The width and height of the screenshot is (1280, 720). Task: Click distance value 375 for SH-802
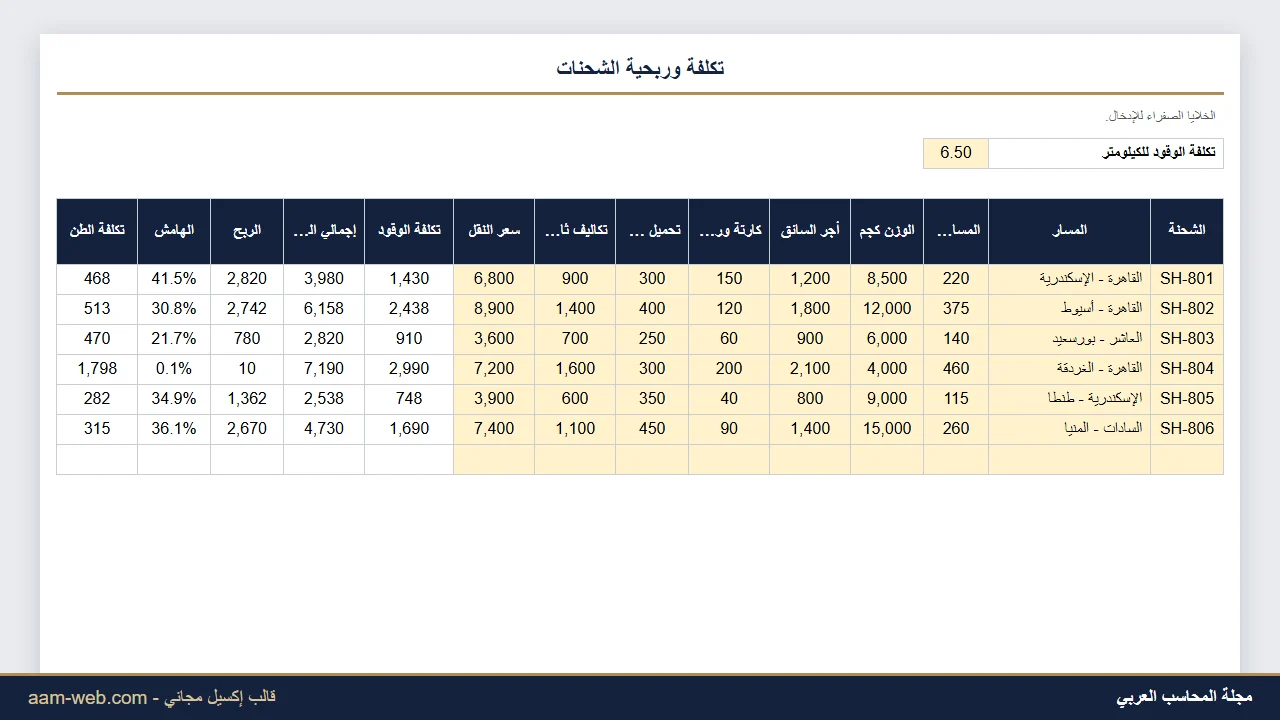point(956,309)
